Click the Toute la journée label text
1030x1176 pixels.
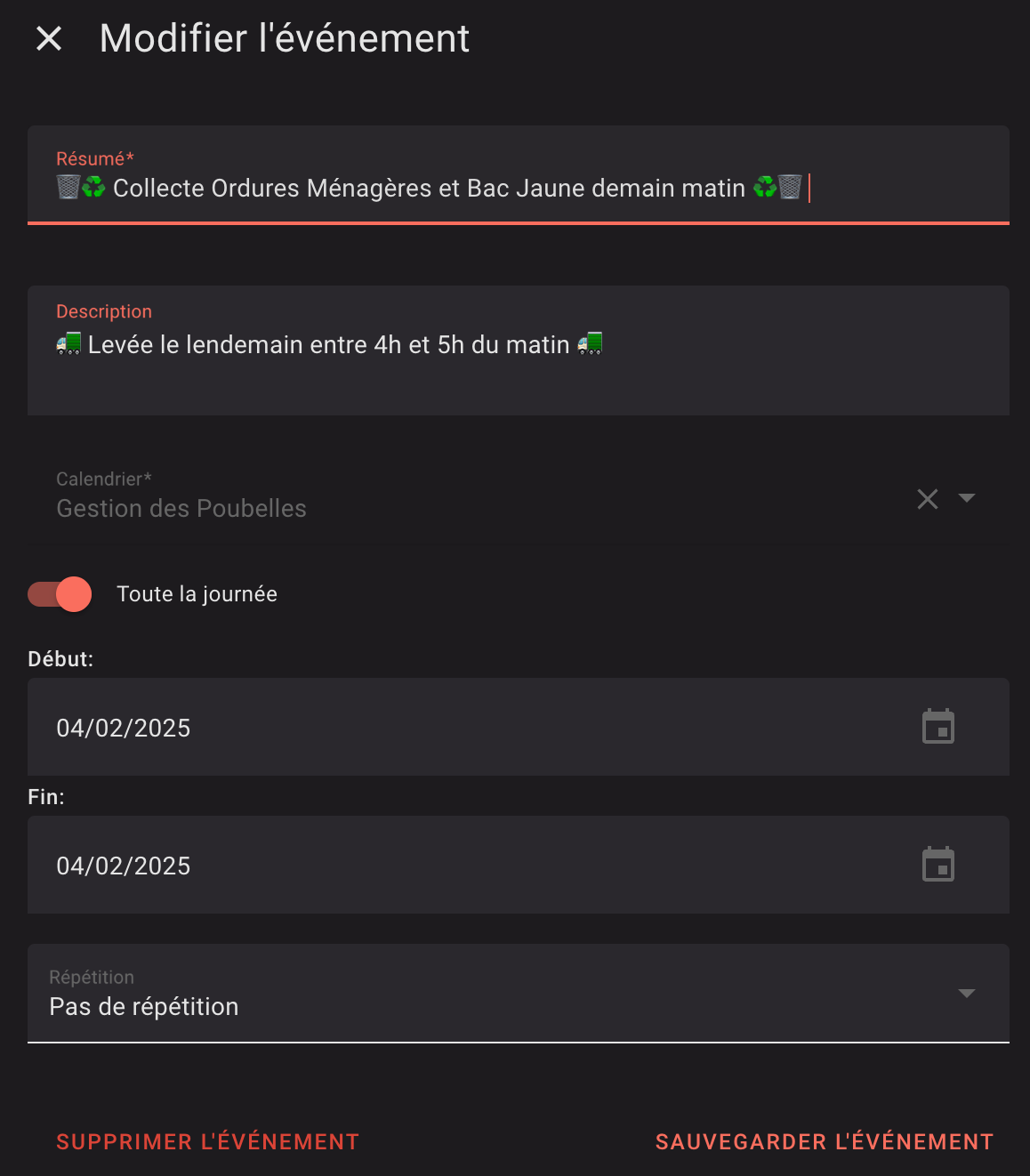tap(197, 594)
